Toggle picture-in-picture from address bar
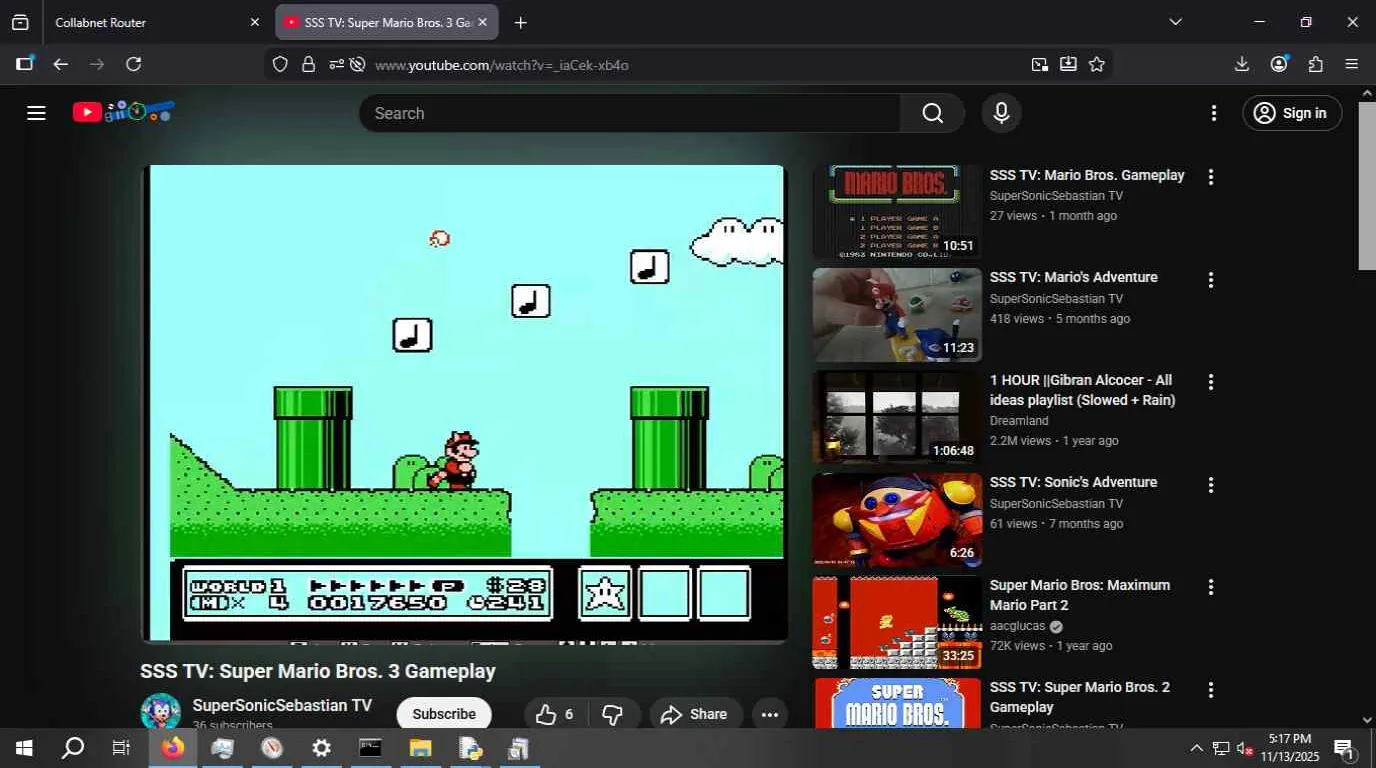This screenshot has height=768, width=1376. tap(1040, 64)
